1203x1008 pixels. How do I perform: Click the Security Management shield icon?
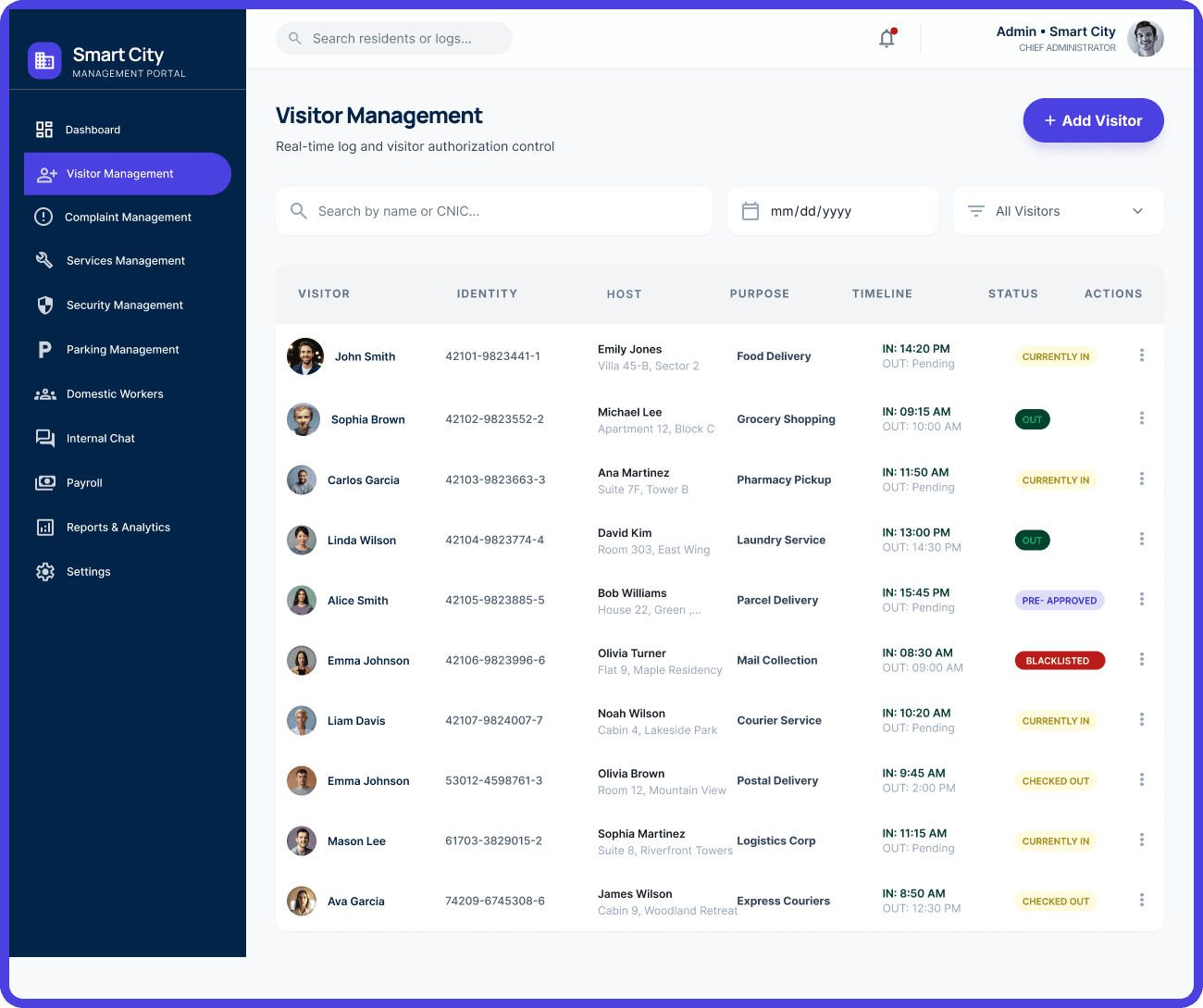[44, 305]
